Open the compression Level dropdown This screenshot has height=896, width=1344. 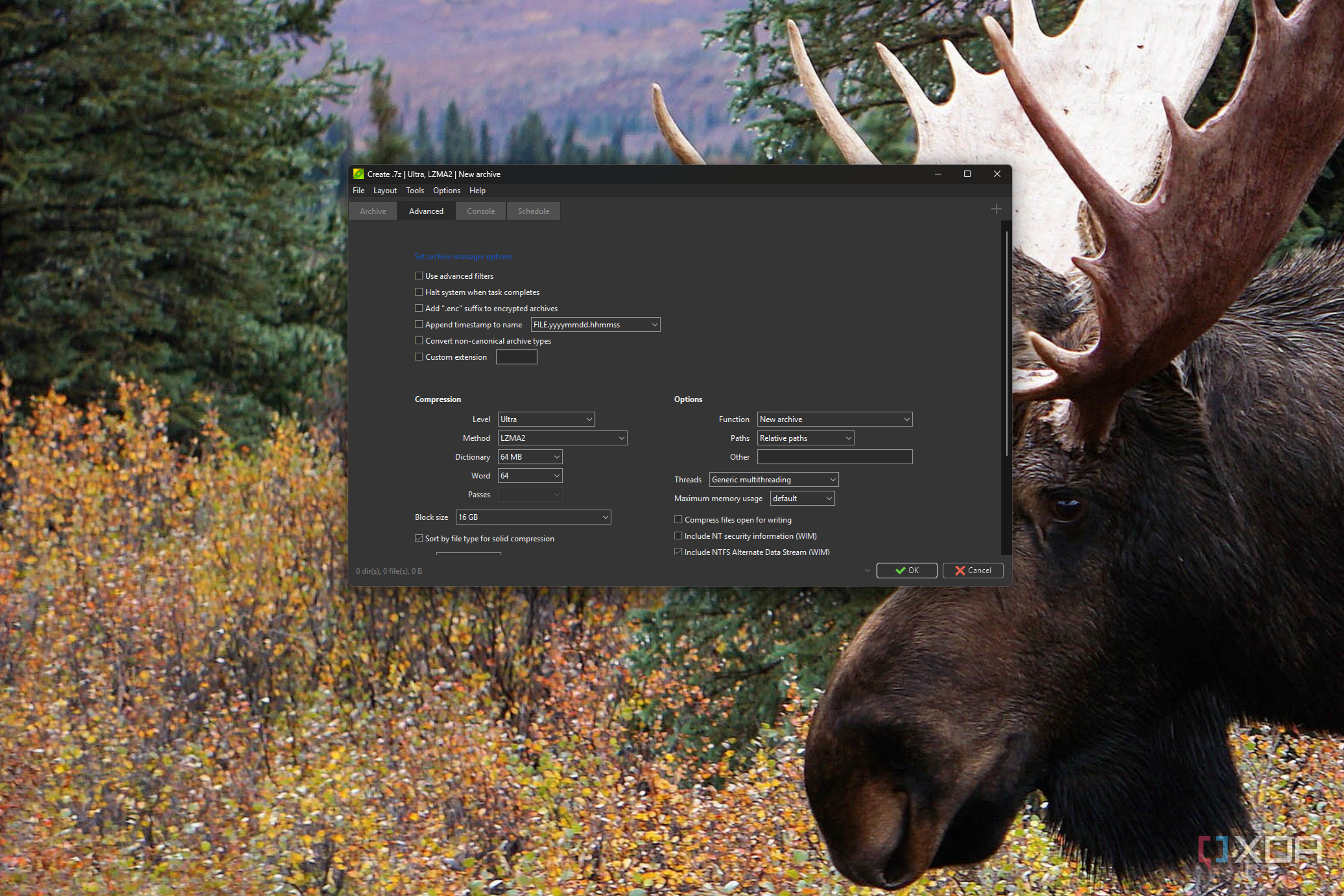coord(546,419)
